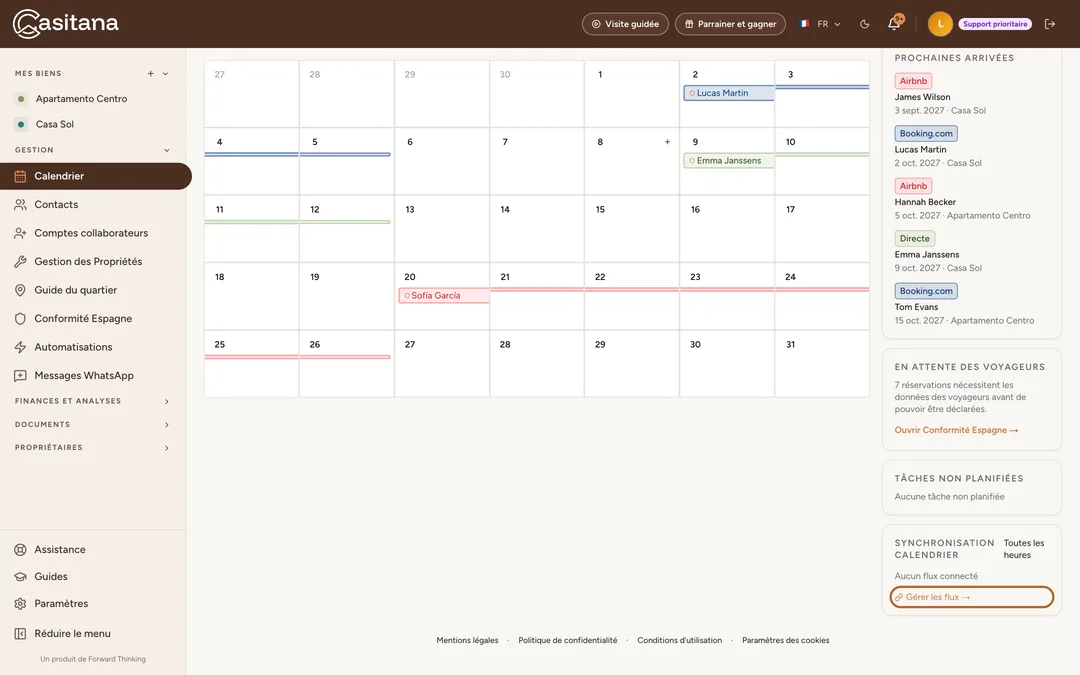Click the user avatar L
Viewport: 1080px width, 675px height.
coord(940,24)
